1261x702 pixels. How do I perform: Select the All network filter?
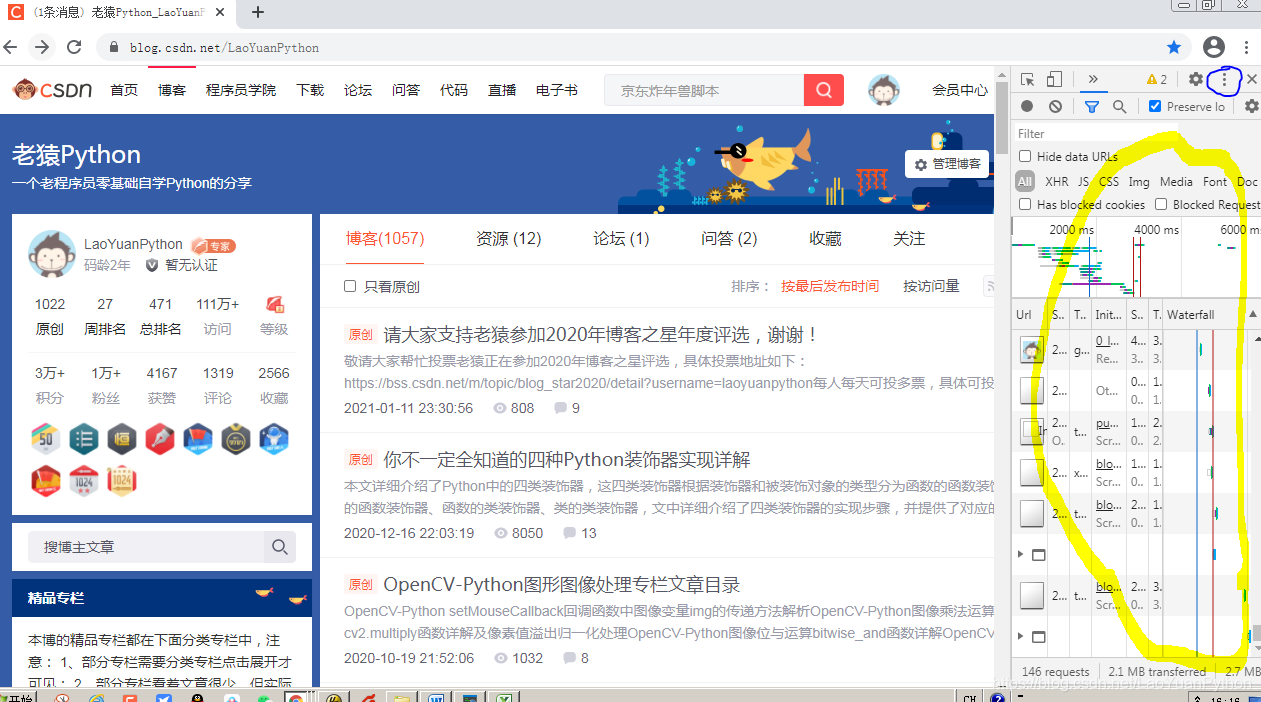pos(1025,182)
